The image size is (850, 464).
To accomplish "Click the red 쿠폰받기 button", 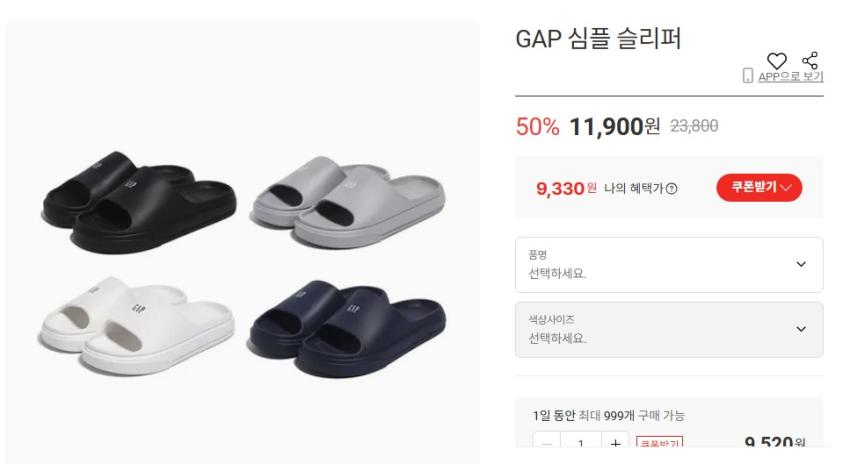I will [x=759, y=188].
